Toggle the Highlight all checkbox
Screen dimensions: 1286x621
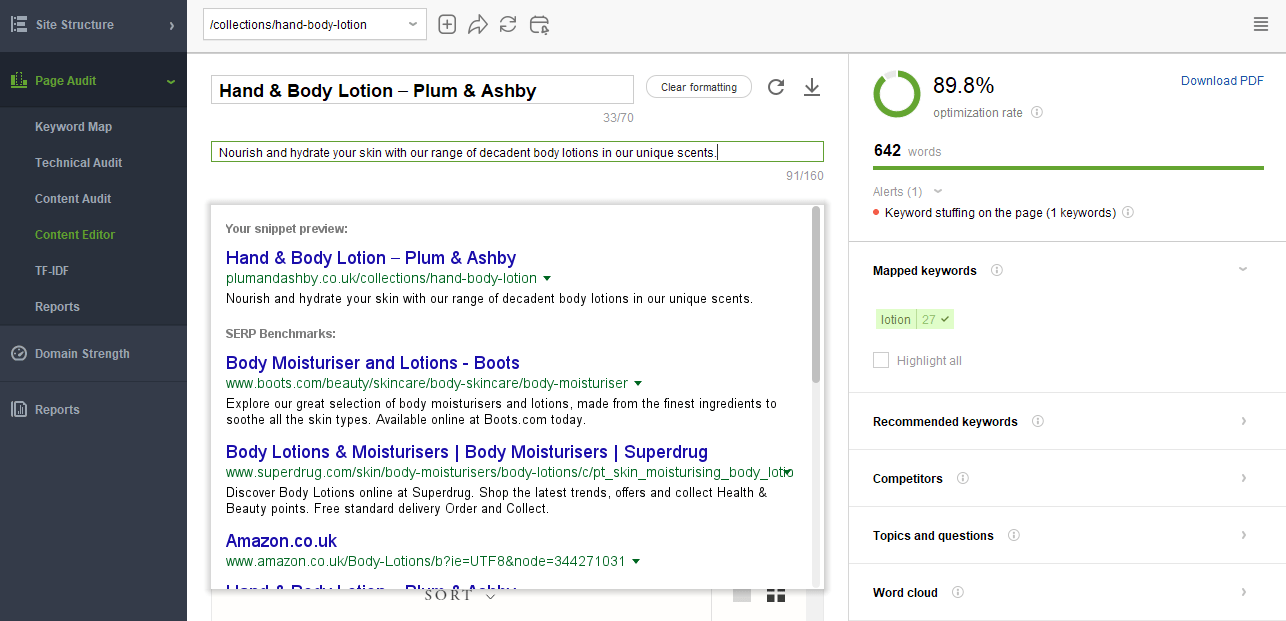pyautogui.click(x=881, y=361)
